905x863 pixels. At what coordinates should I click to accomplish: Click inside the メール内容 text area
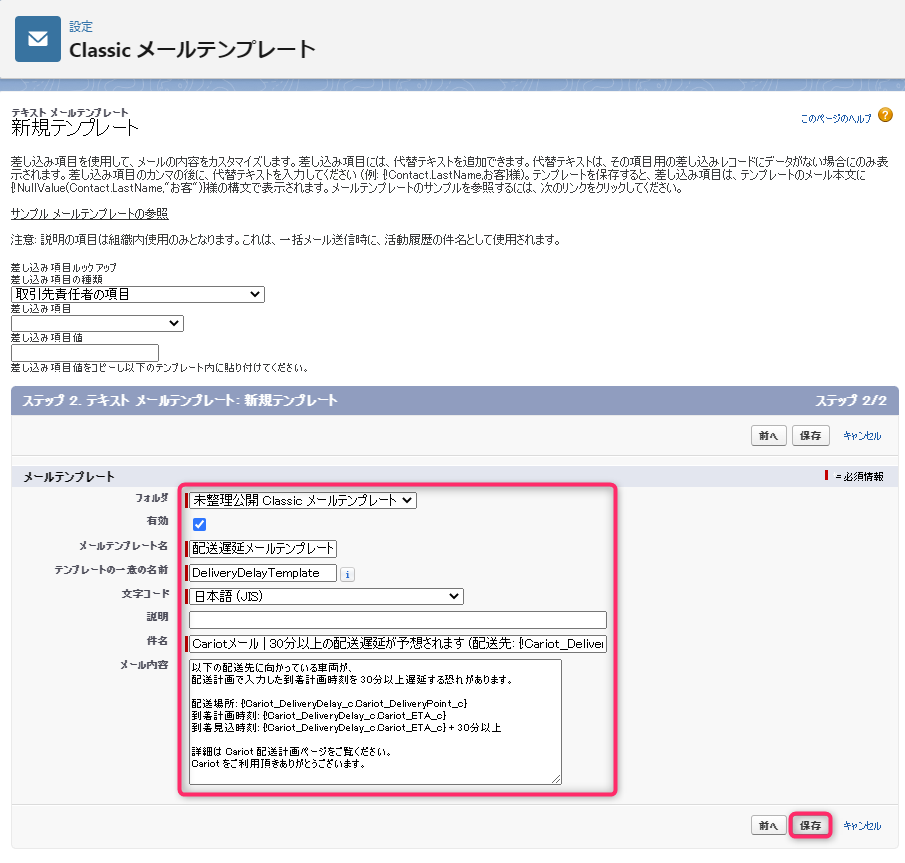tap(375, 722)
